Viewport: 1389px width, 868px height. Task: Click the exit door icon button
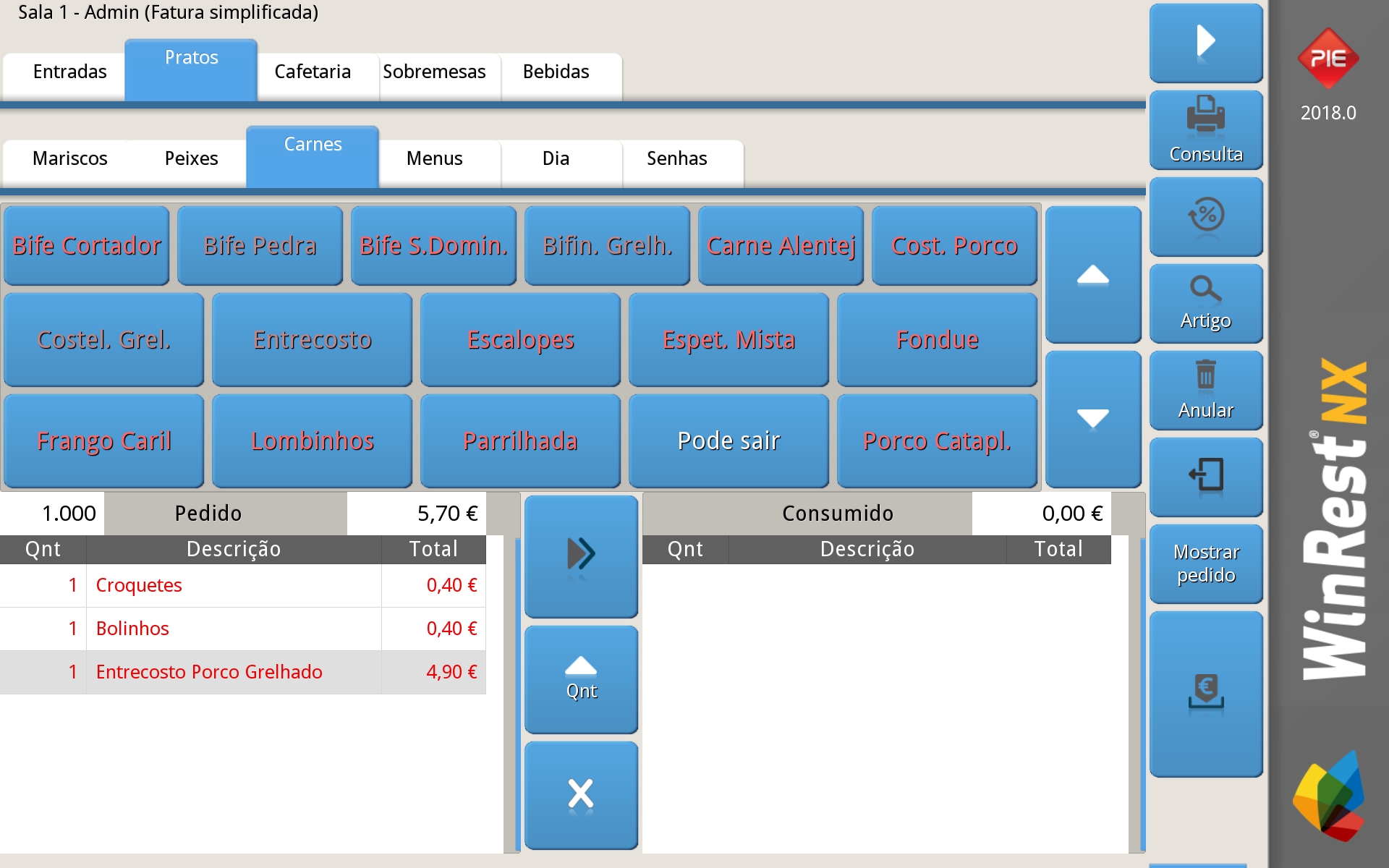point(1206,477)
